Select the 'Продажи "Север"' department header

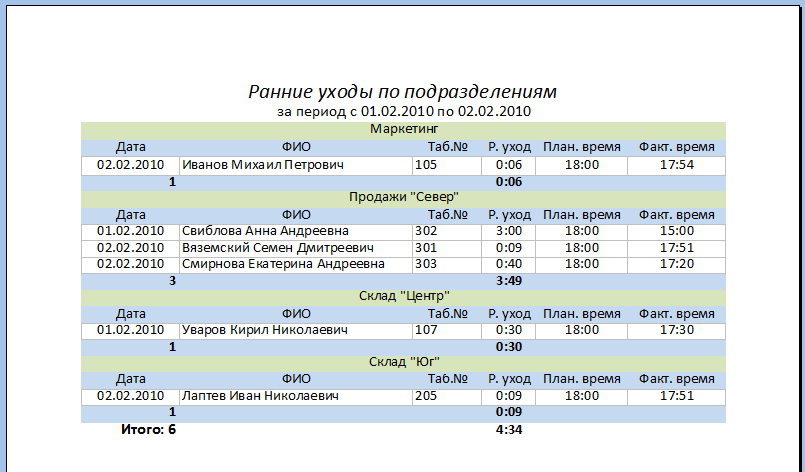pyautogui.click(x=404, y=197)
